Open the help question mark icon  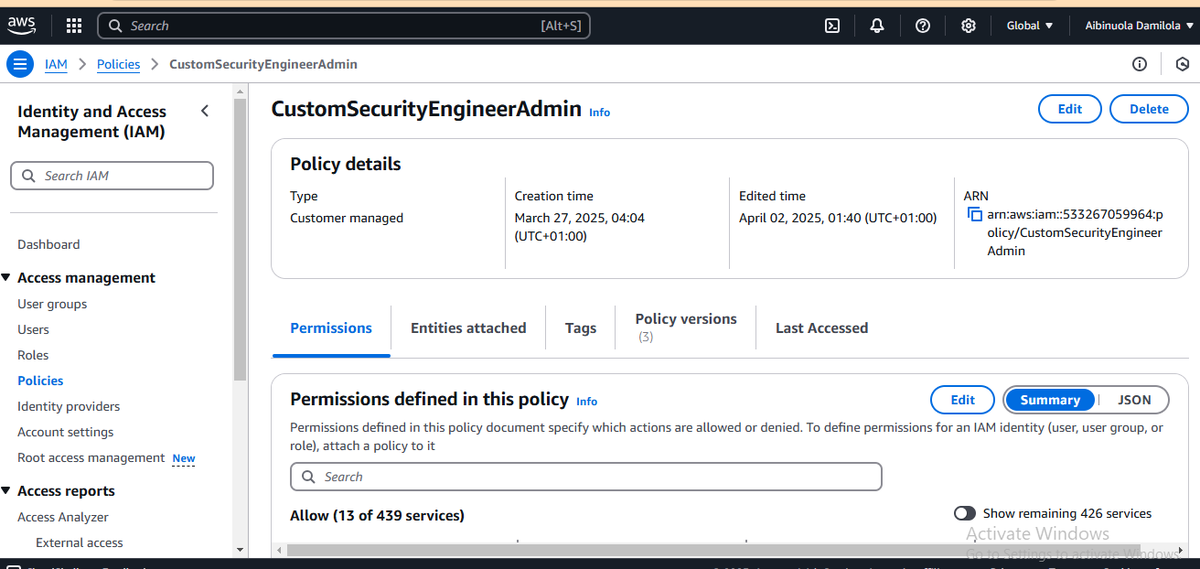(x=923, y=25)
